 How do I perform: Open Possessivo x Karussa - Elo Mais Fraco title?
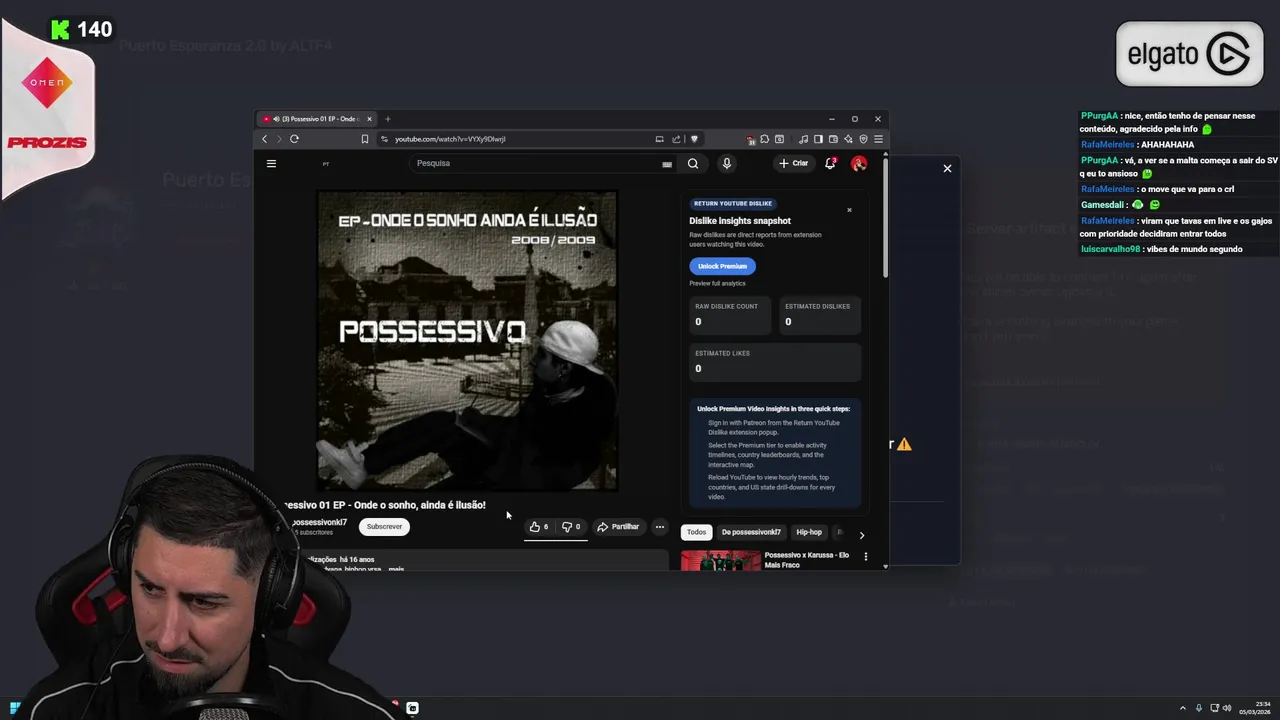(x=807, y=560)
